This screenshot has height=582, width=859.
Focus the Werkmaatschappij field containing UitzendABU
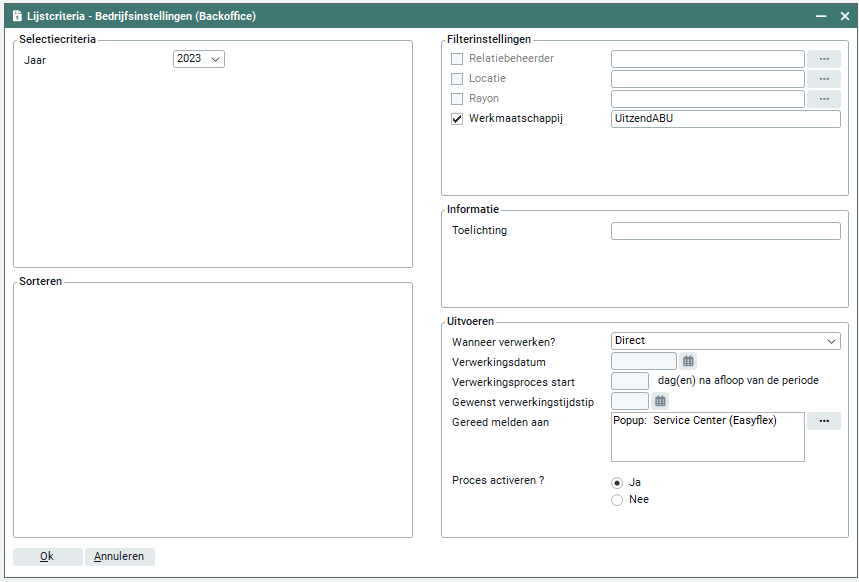(725, 119)
